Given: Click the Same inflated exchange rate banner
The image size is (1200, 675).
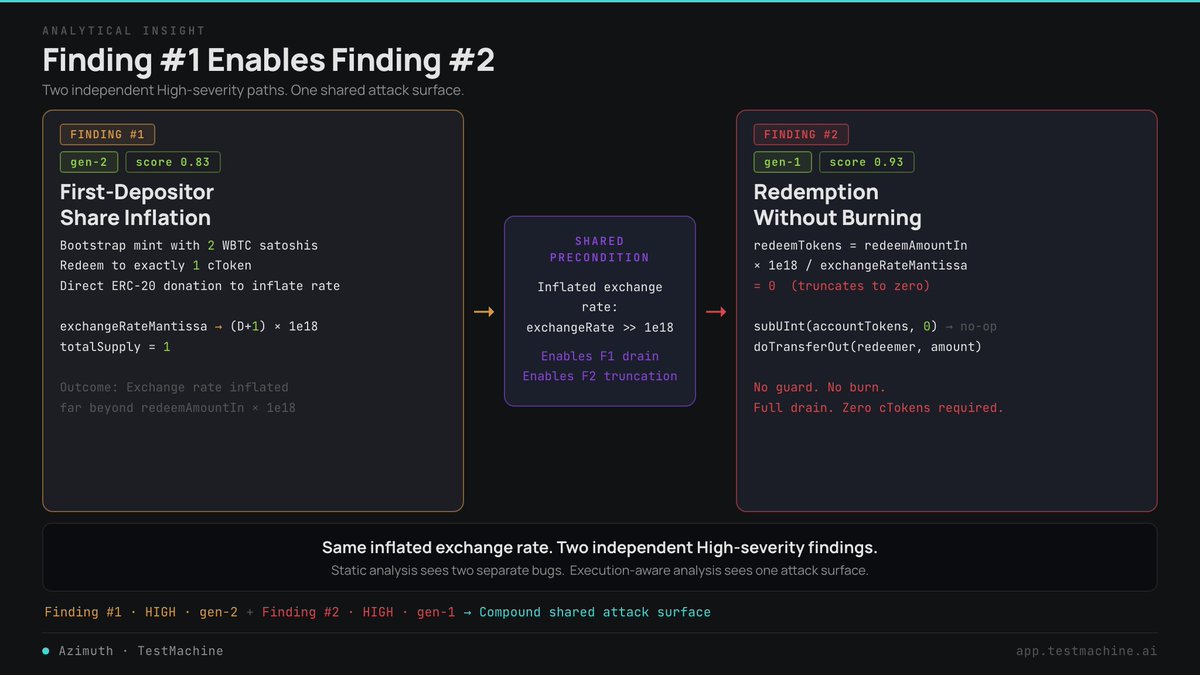Looking at the screenshot, I should (600, 558).
